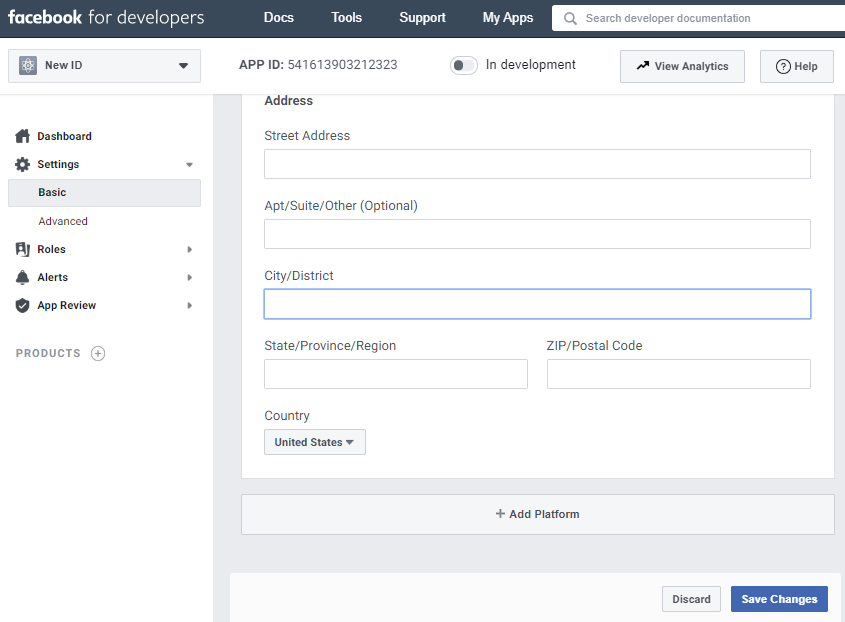Image resolution: width=845 pixels, height=622 pixels.
Task: Click the Help question mark icon
Action: [783, 66]
